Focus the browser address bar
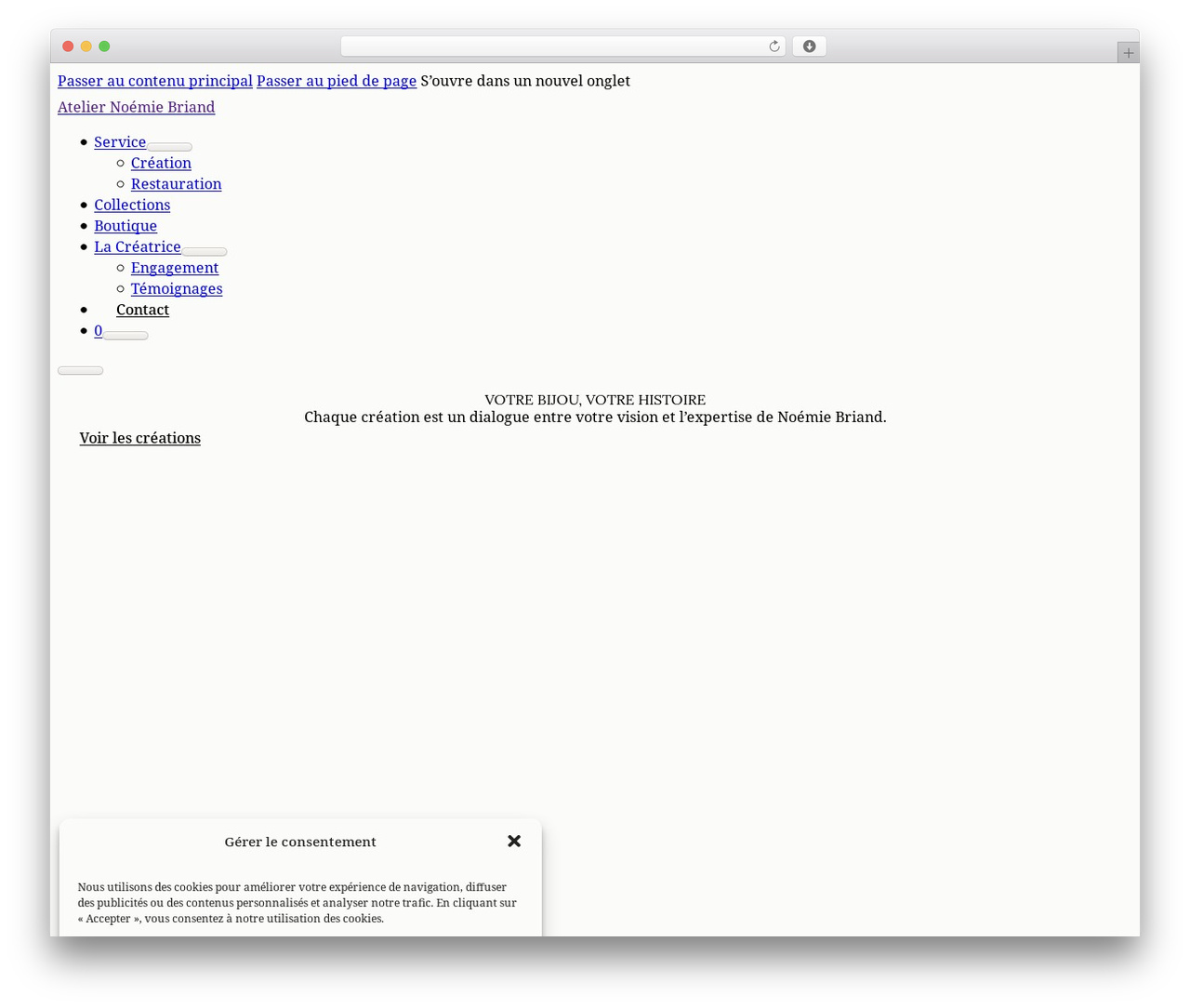 coord(562,46)
